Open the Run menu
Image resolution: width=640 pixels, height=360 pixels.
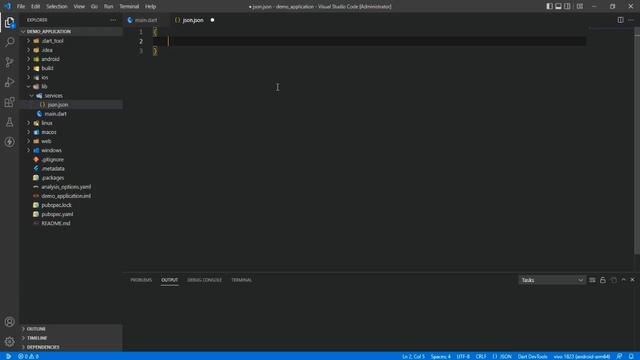[x=109, y=7]
